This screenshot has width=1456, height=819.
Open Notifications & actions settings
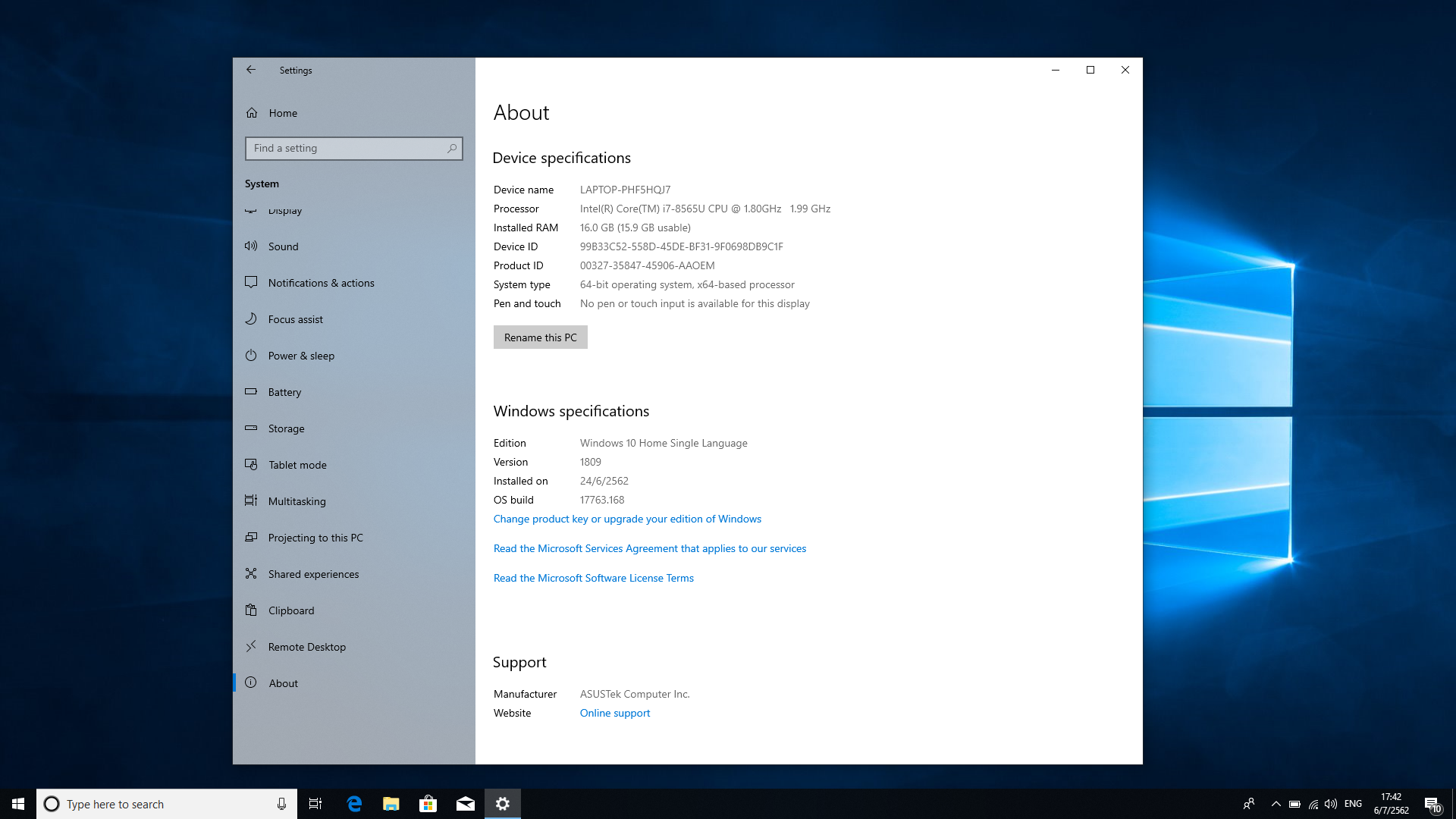coord(353,283)
